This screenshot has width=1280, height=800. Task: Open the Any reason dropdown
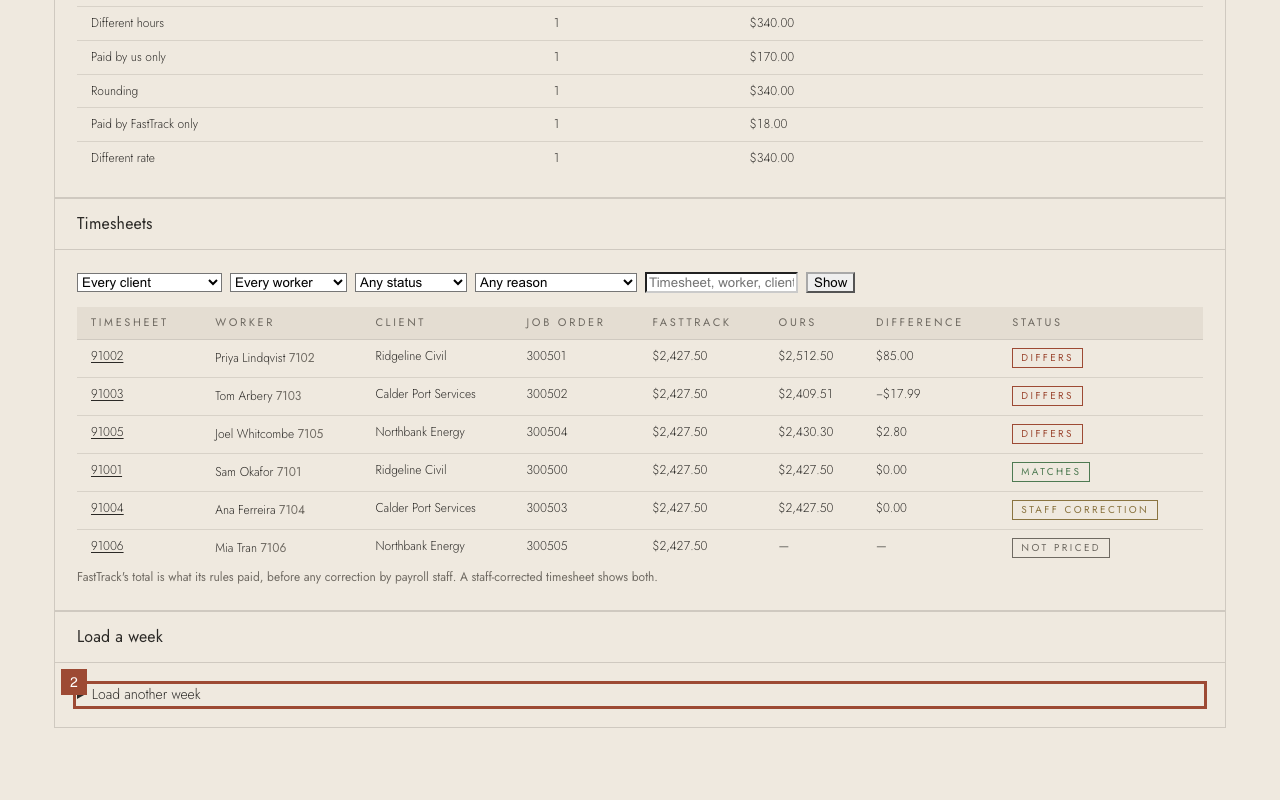[556, 283]
